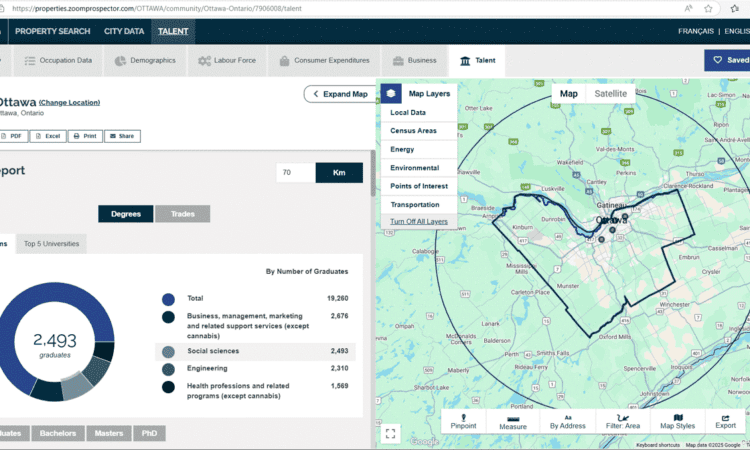The width and height of the screenshot is (750, 450).
Task: Click Turn Off All Layers link
Action: click(419, 221)
